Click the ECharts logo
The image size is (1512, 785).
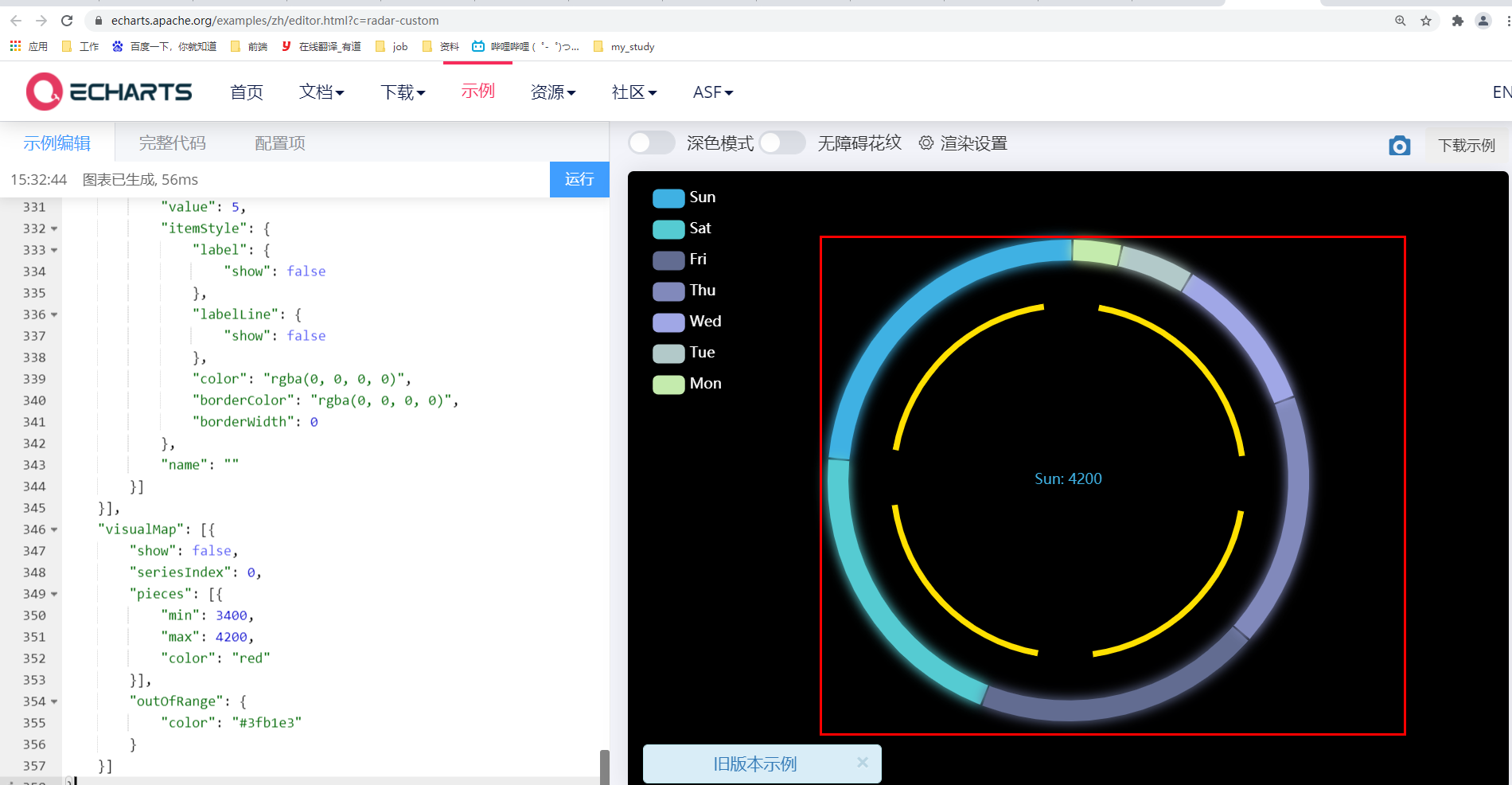click(x=109, y=92)
